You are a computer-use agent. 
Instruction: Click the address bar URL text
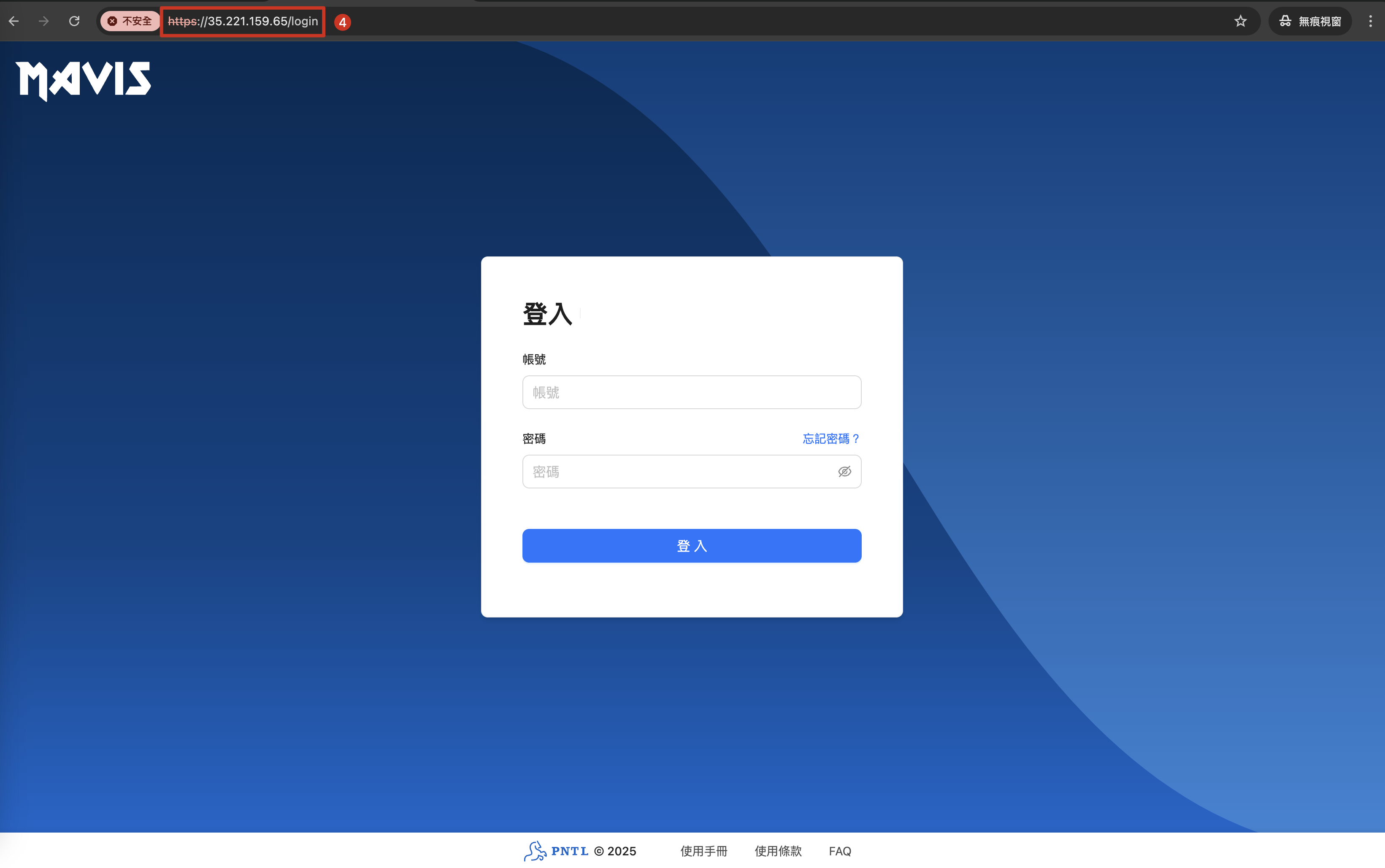(x=243, y=21)
